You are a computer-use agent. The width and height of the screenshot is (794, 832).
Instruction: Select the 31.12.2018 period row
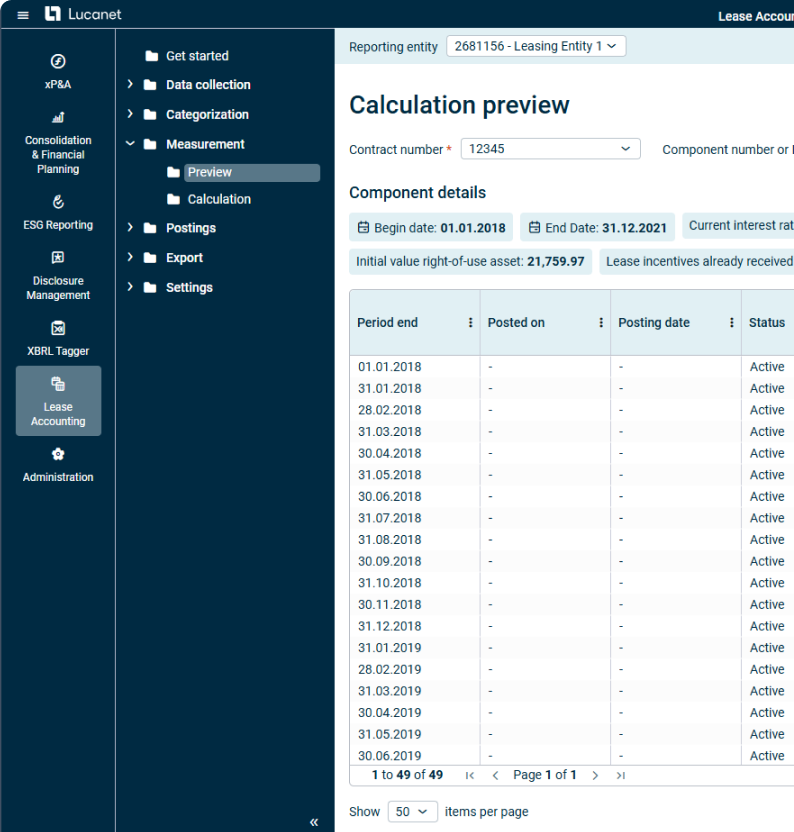390,626
